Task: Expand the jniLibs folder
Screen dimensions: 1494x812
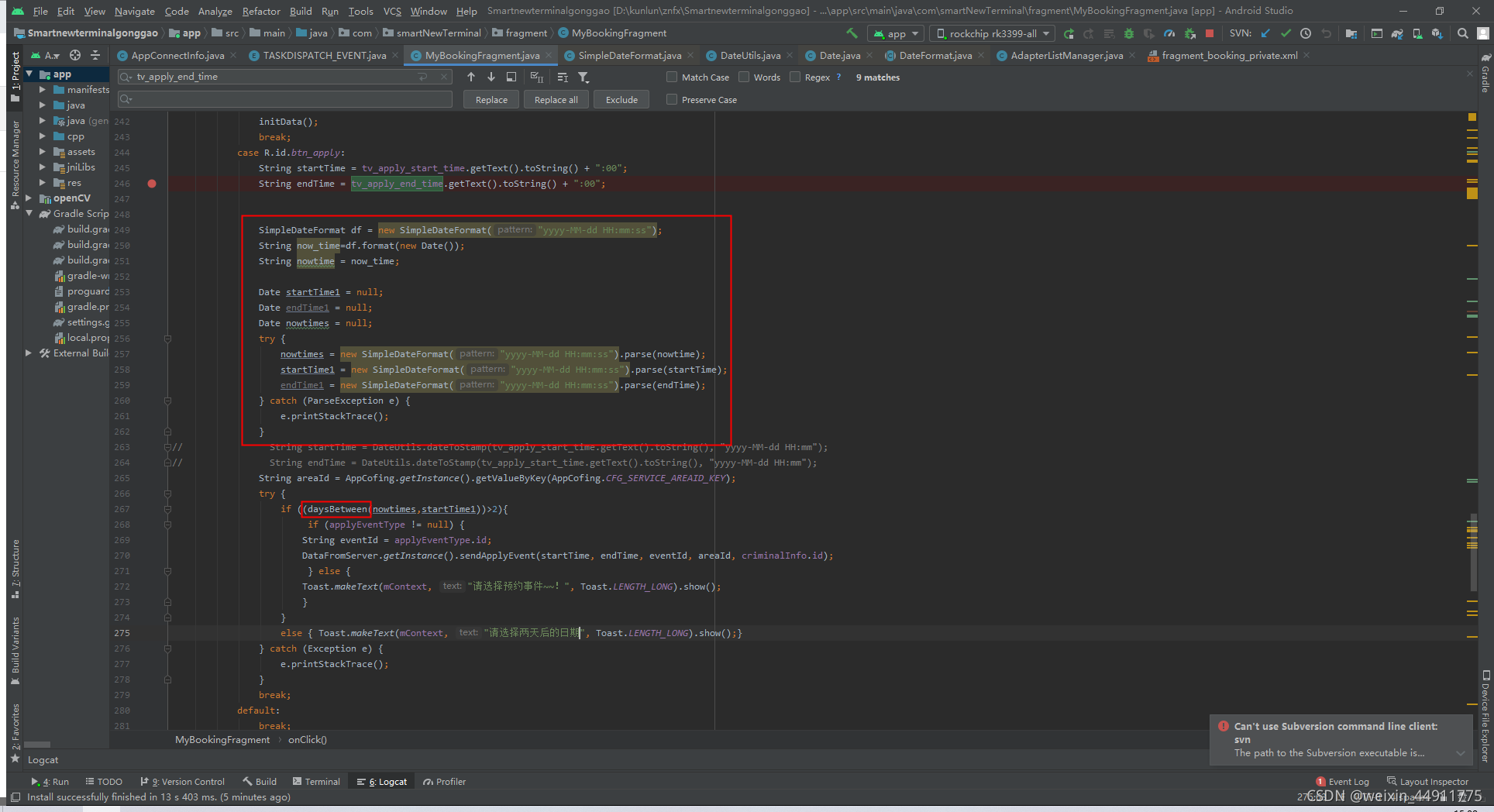Action: (43, 167)
